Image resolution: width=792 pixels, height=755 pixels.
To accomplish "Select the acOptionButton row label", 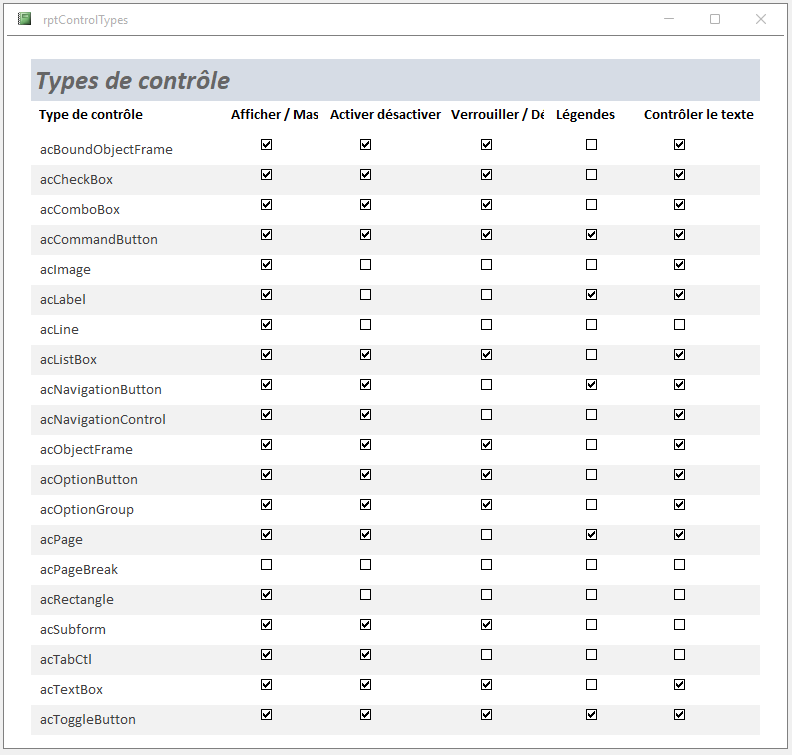I will click(88, 480).
